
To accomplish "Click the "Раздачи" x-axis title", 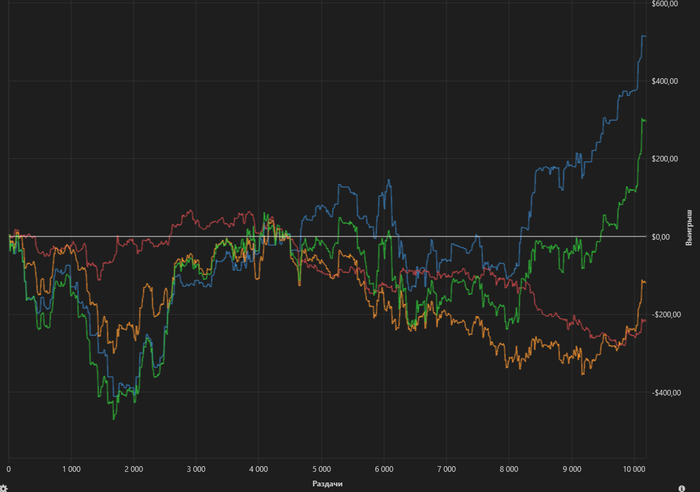I will pyautogui.click(x=327, y=484).
